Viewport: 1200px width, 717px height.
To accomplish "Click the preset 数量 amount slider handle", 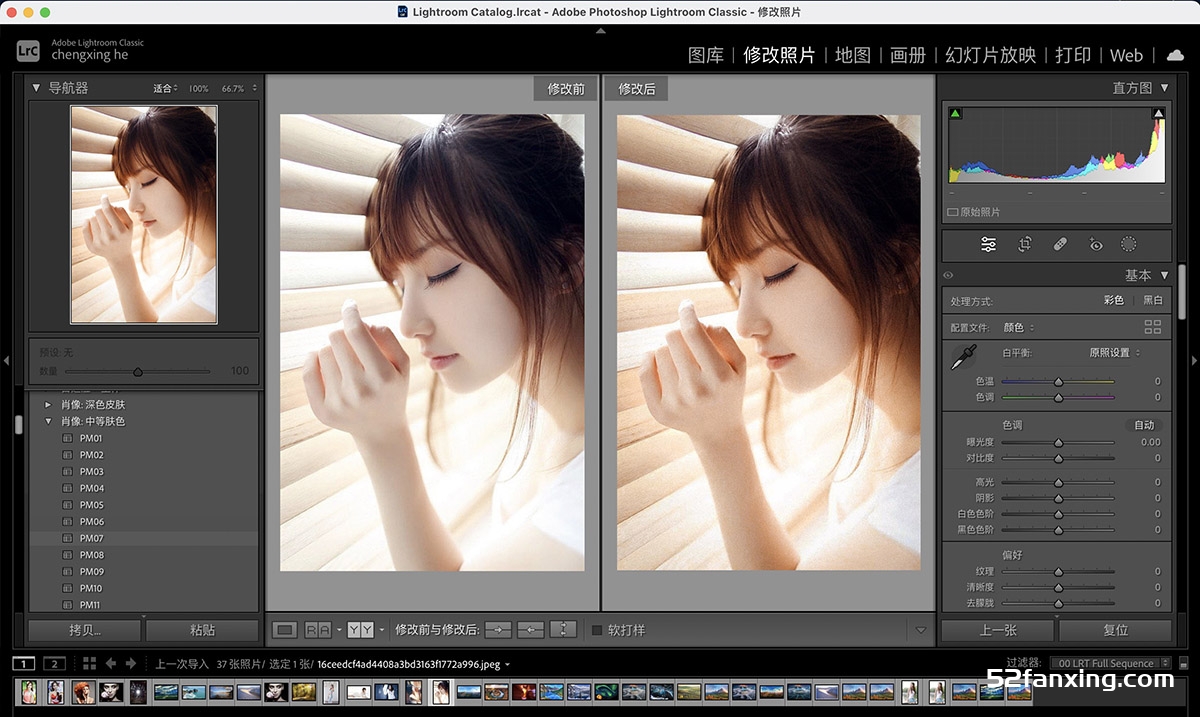I will click(137, 371).
